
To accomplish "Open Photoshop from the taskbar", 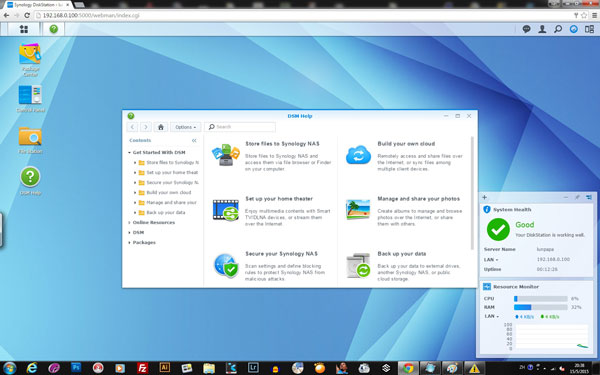I will click(76, 368).
